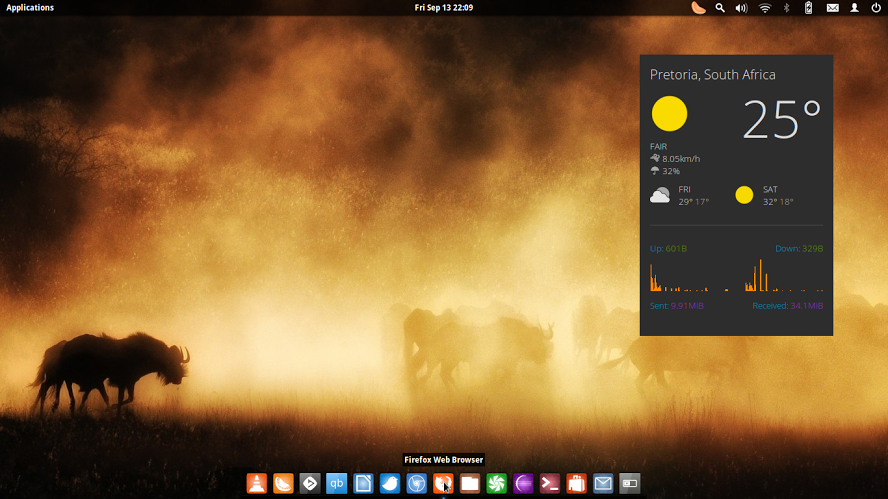Click the 8.05km/h wind speed reading
The width and height of the screenshot is (888, 499).
click(x=681, y=159)
